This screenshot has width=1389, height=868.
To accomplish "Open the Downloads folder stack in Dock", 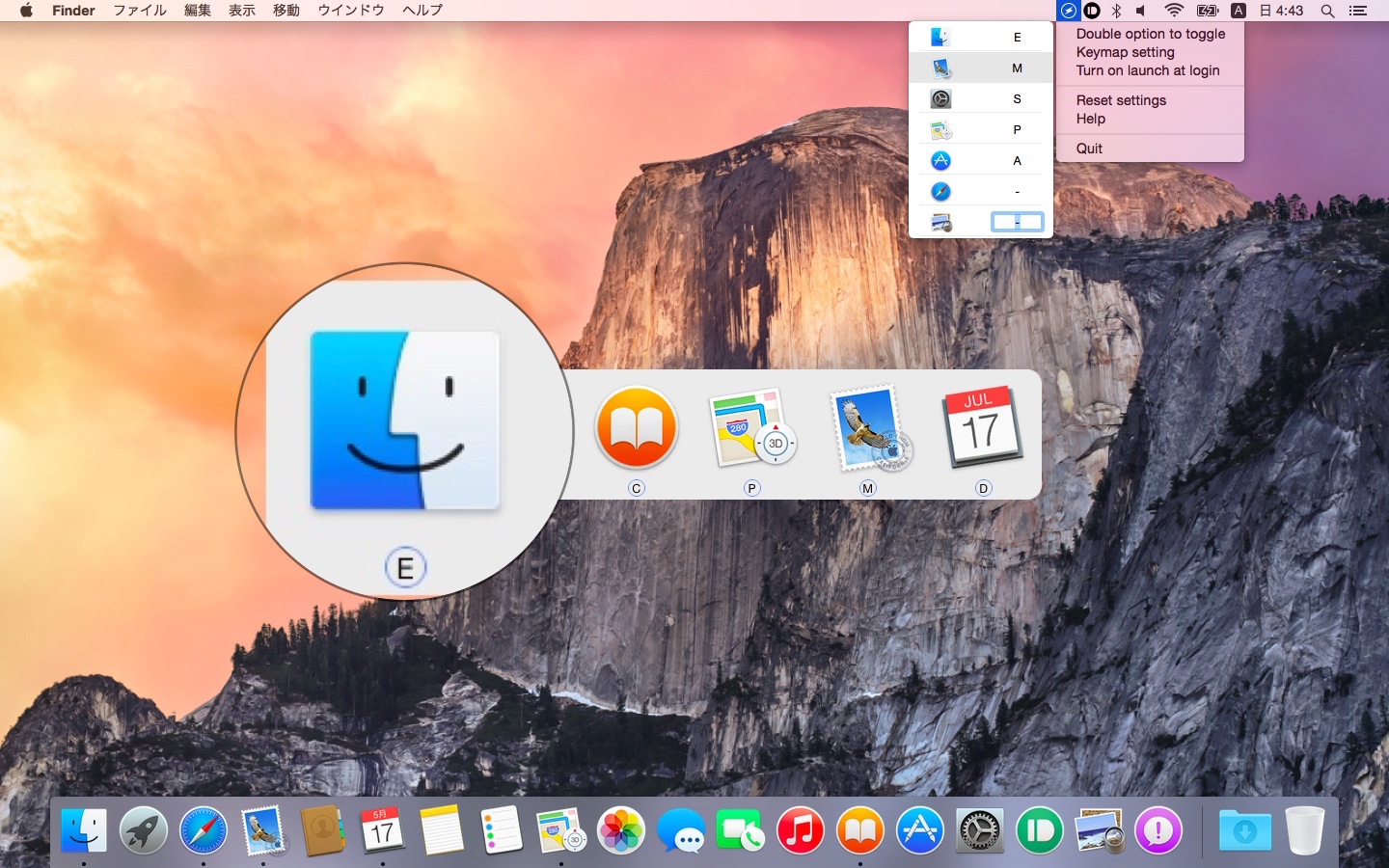I will (1245, 830).
